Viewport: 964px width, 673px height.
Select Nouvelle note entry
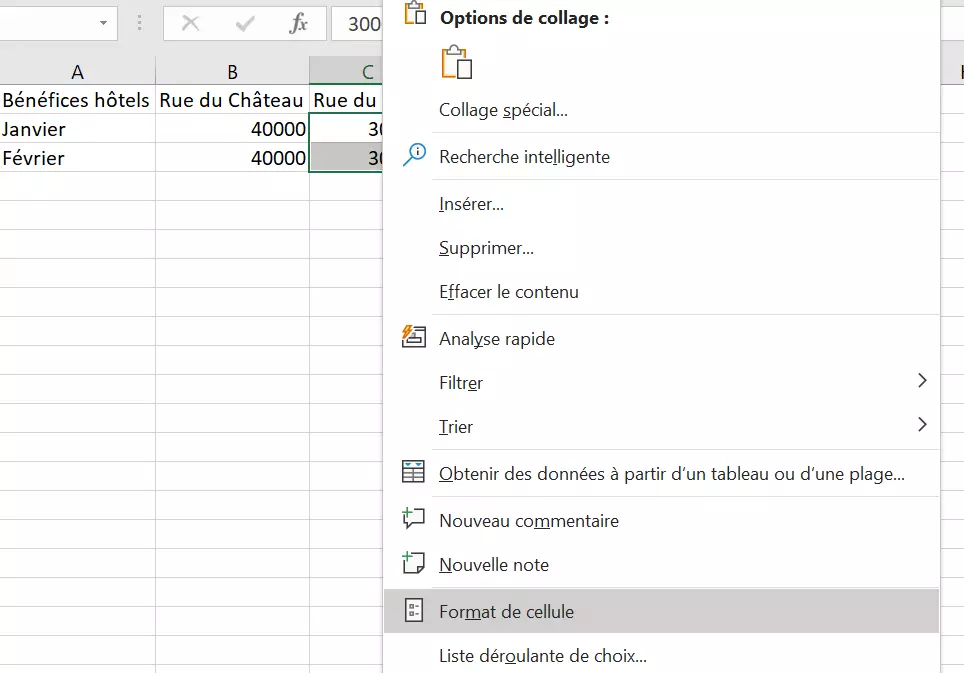661,565
